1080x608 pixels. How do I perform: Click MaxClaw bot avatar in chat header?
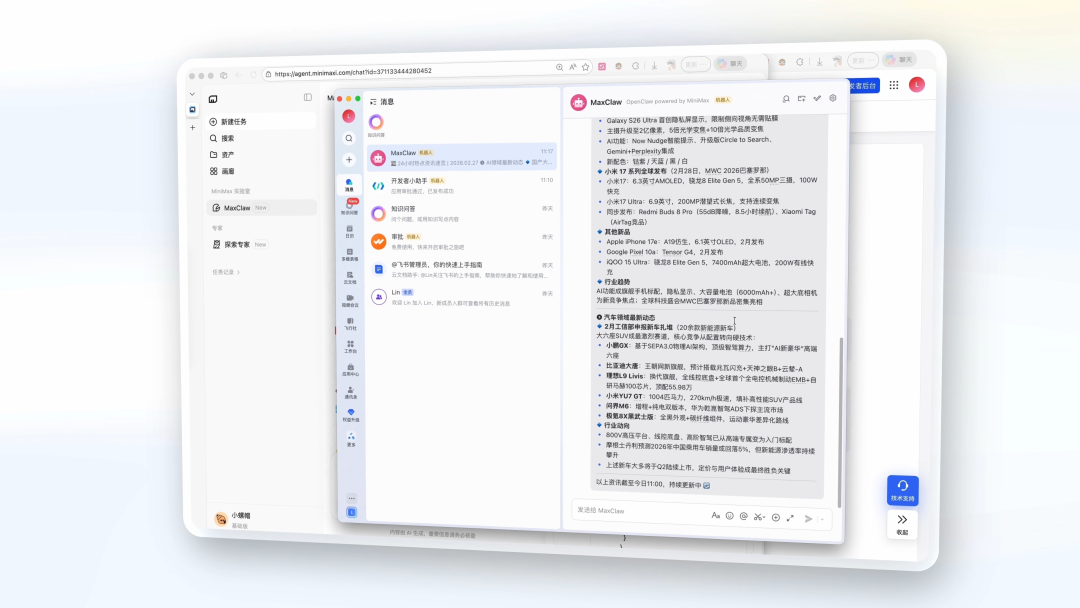(579, 102)
